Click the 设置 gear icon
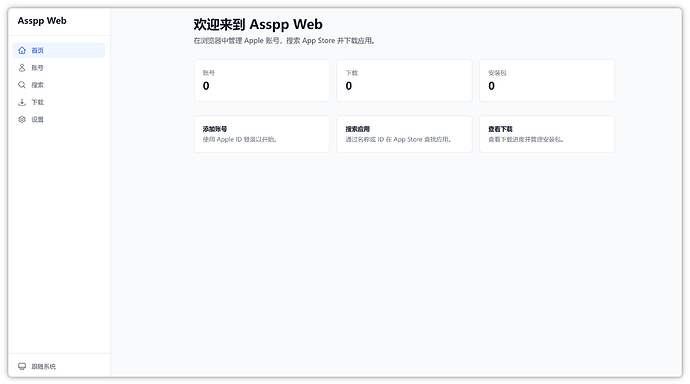The height and width of the screenshot is (384, 690). pos(22,119)
